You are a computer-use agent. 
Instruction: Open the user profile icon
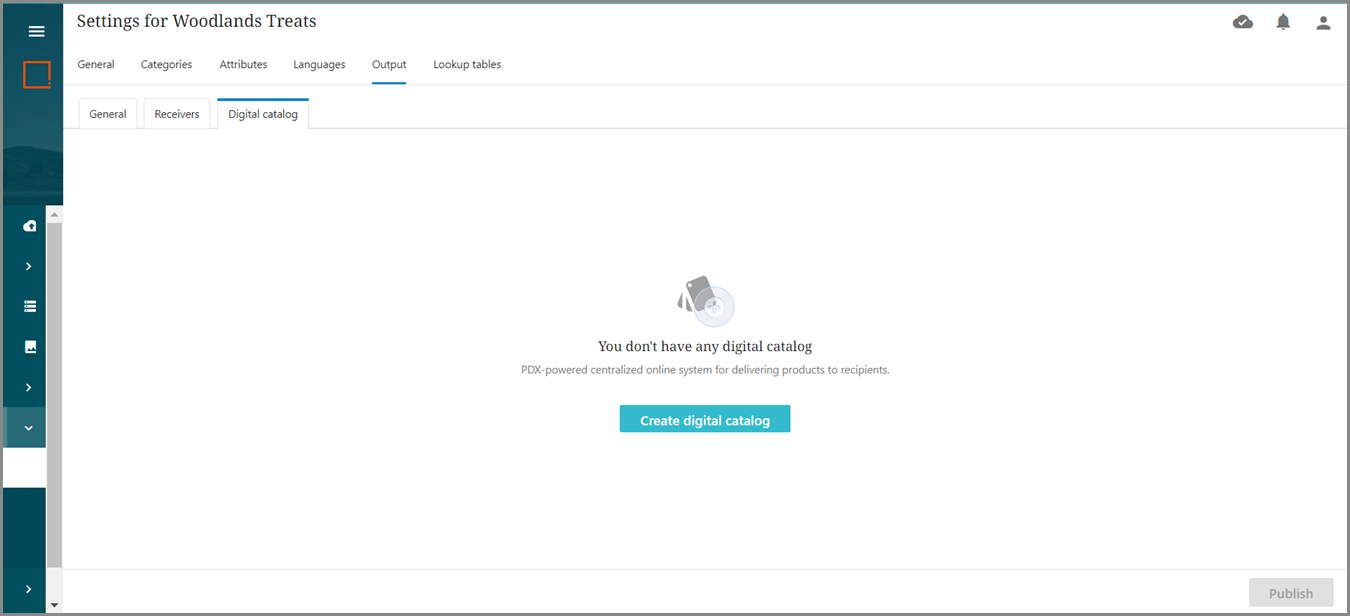point(1323,23)
